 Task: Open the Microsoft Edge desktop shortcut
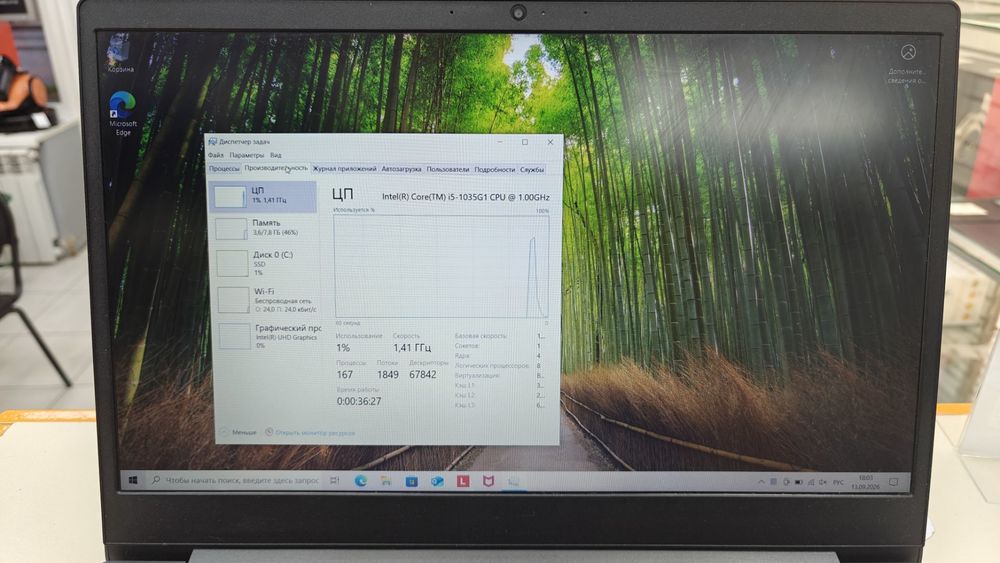pos(123,113)
